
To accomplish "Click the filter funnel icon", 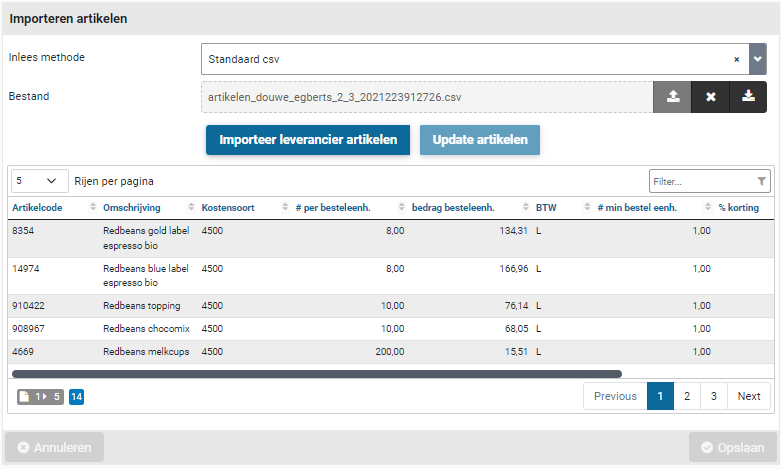I will pyautogui.click(x=762, y=182).
